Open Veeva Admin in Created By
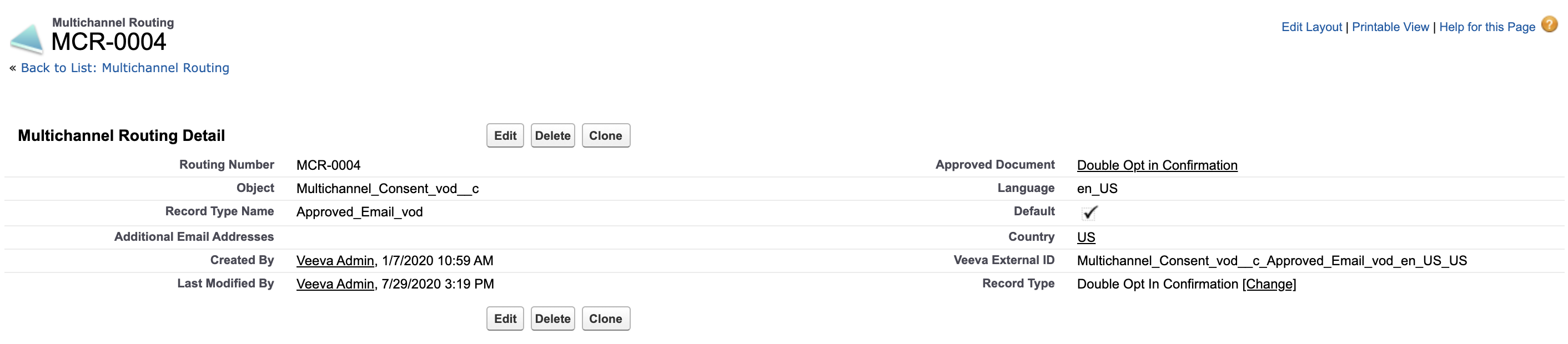 [x=335, y=261]
